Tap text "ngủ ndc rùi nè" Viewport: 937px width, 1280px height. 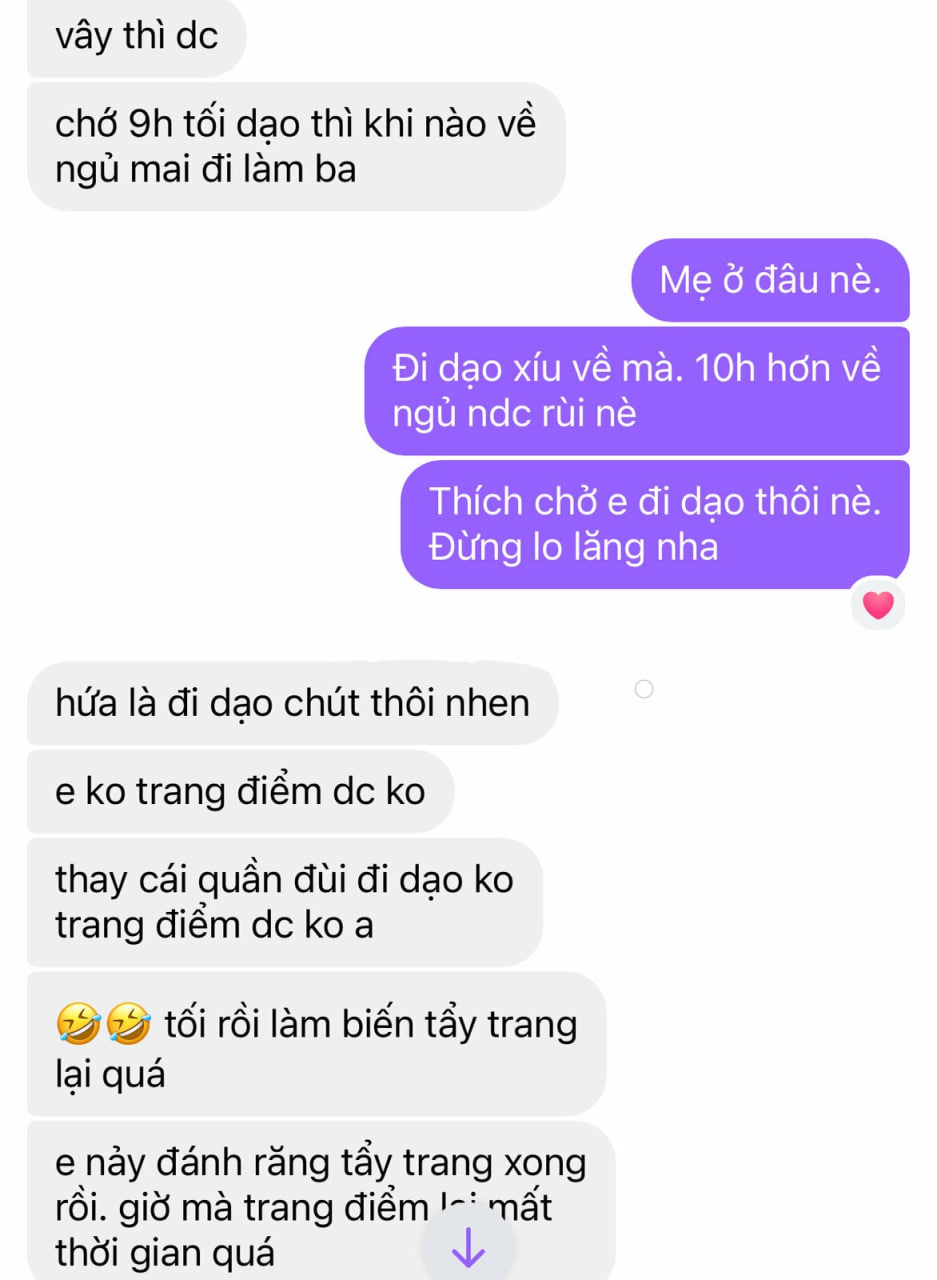click(514, 413)
